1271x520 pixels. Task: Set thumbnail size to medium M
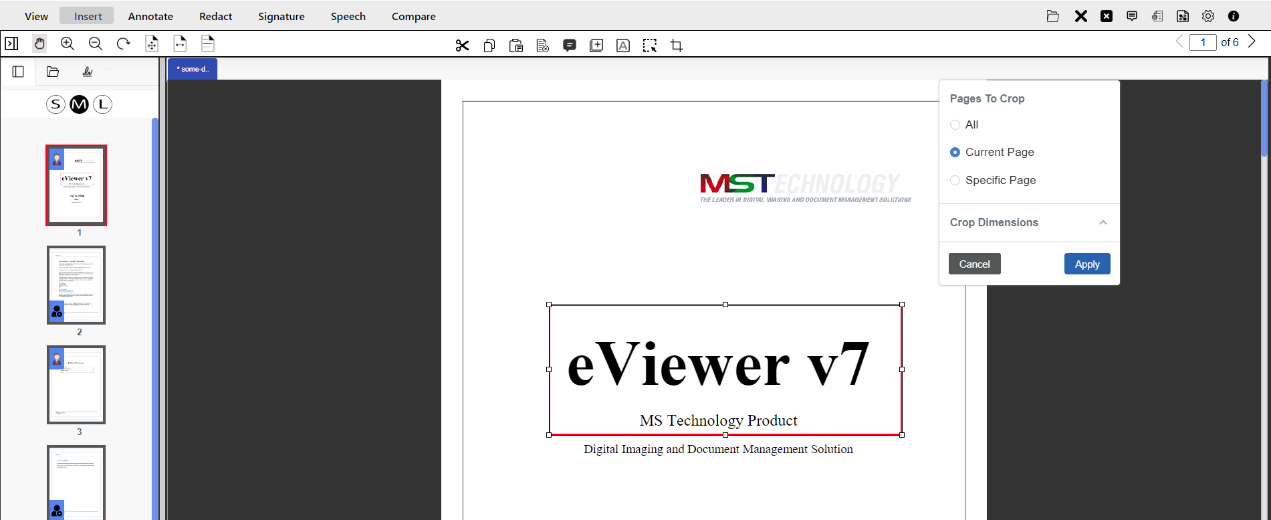[x=79, y=105]
